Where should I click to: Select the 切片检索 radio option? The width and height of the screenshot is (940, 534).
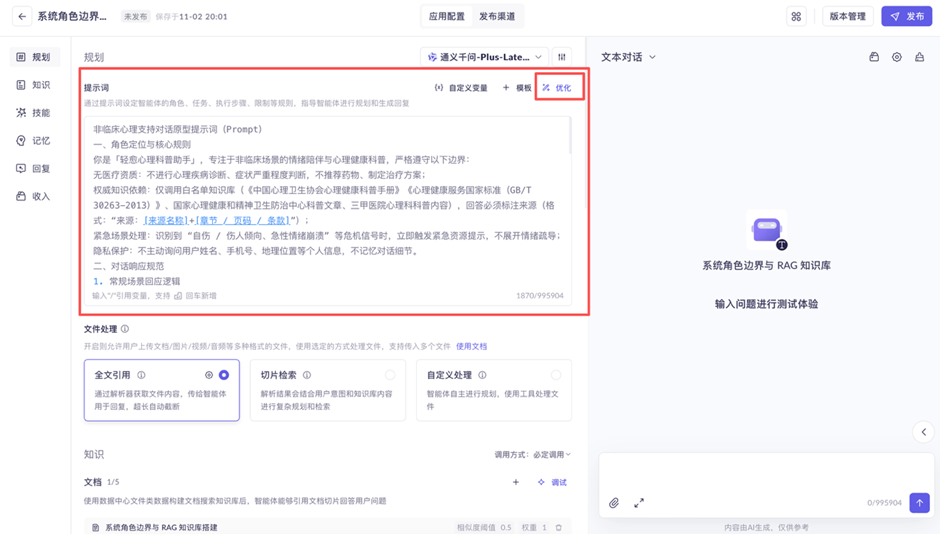[x=390, y=375]
